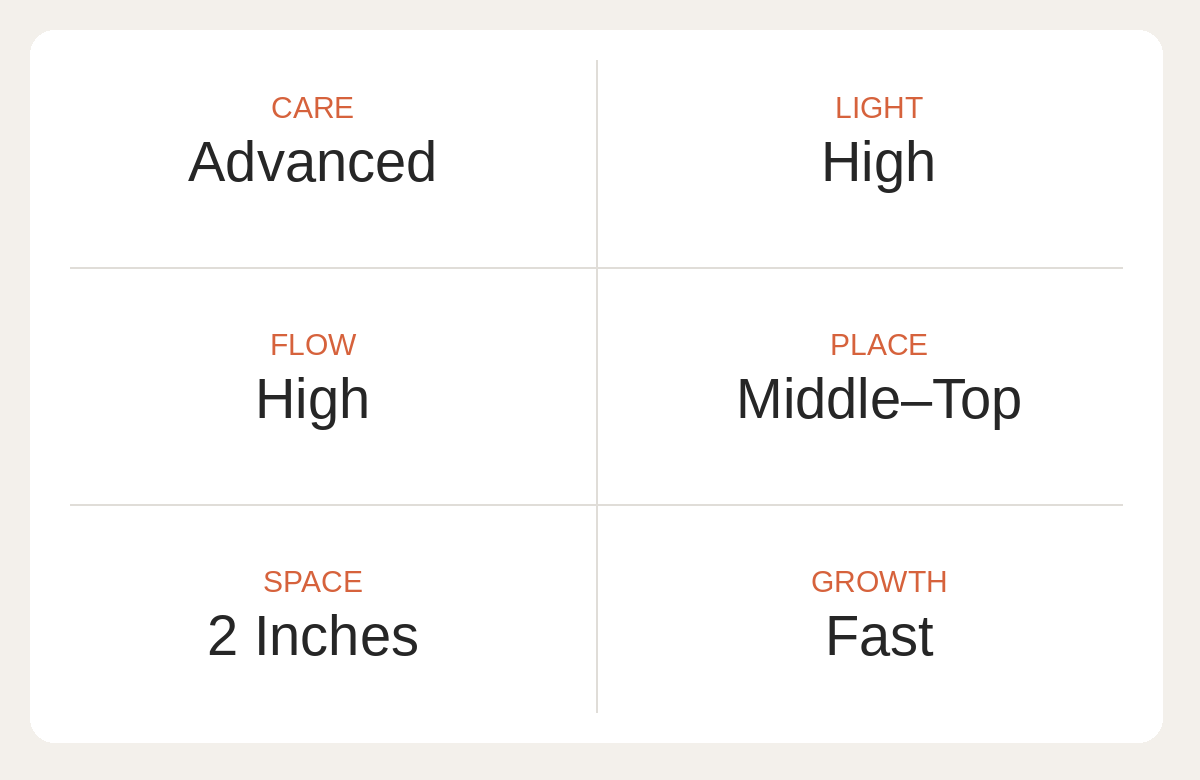The width and height of the screenshot is (1200, 780).
Task: Click the CARE label
Action: tap(312, 108)
